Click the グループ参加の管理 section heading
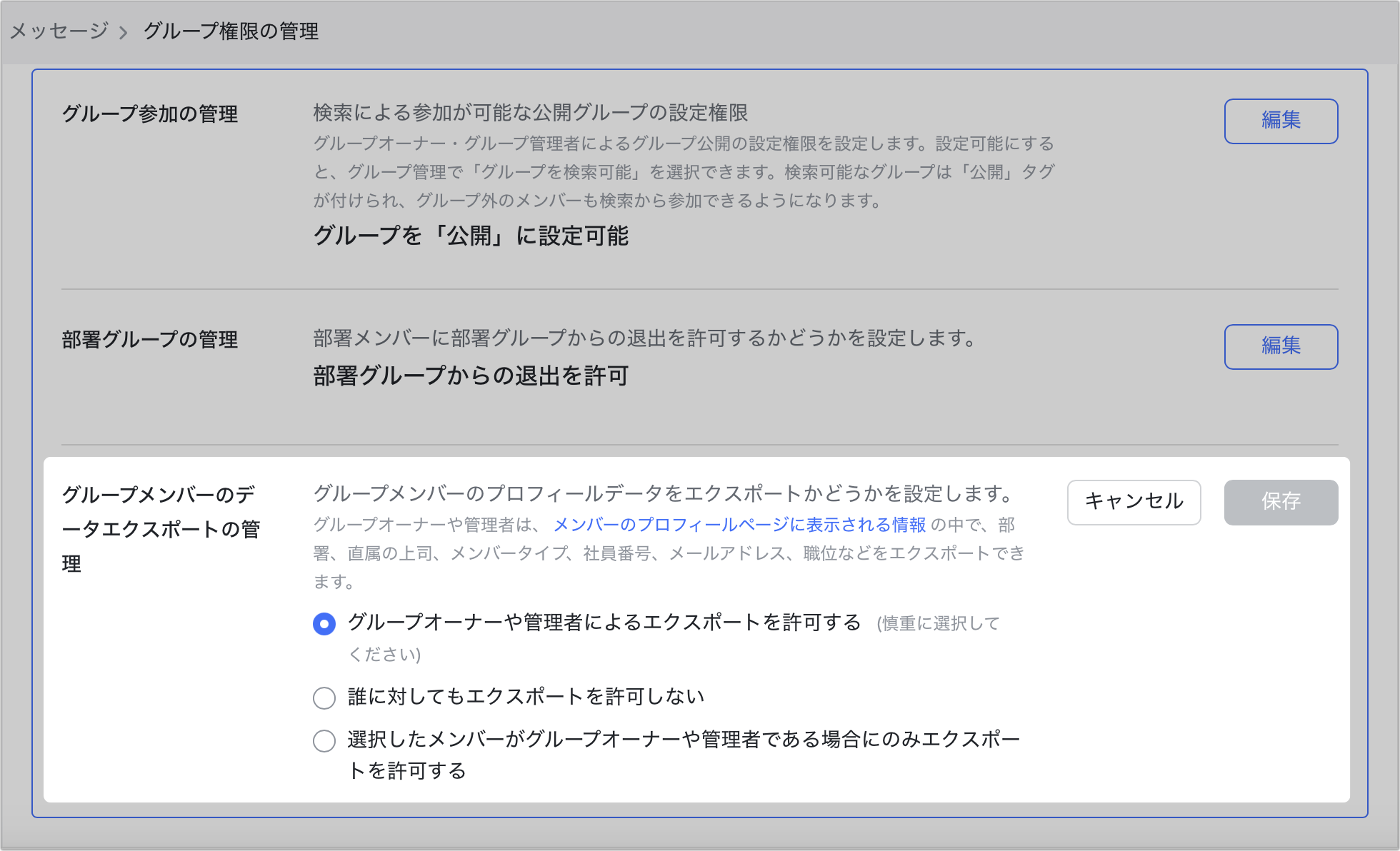 tap(150, 114)
